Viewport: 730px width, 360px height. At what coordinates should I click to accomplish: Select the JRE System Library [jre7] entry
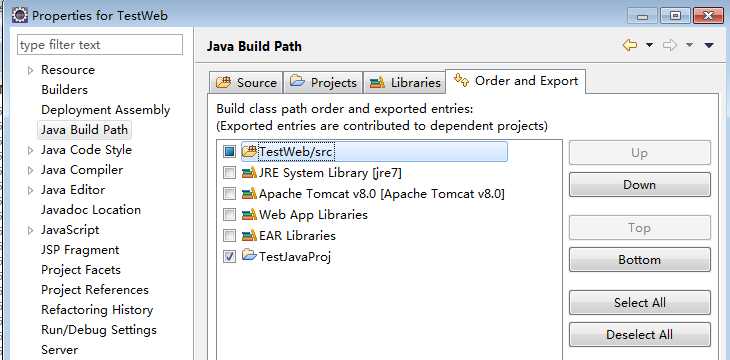pyautogui.click(x=330, y=173)
